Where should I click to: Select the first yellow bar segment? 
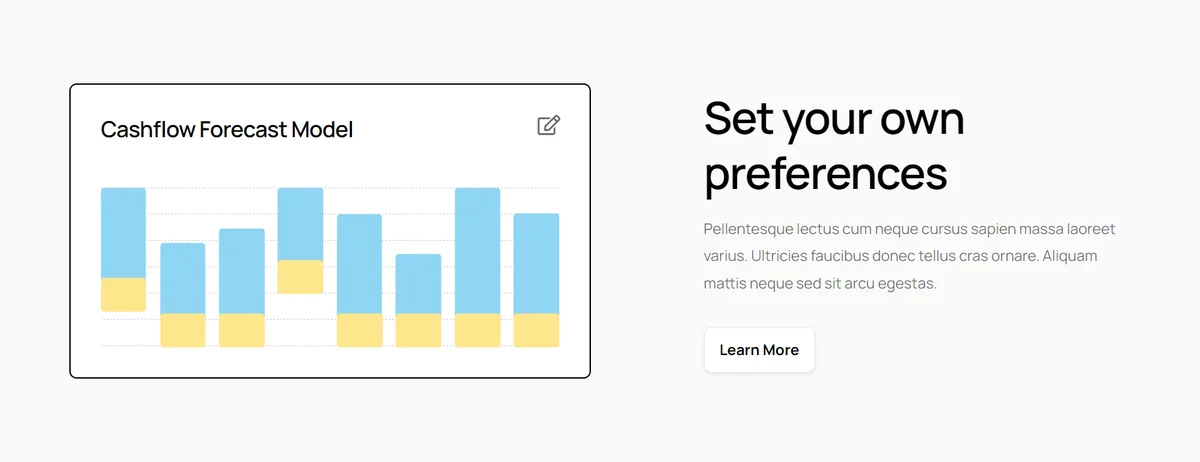[x=123, y=295]
